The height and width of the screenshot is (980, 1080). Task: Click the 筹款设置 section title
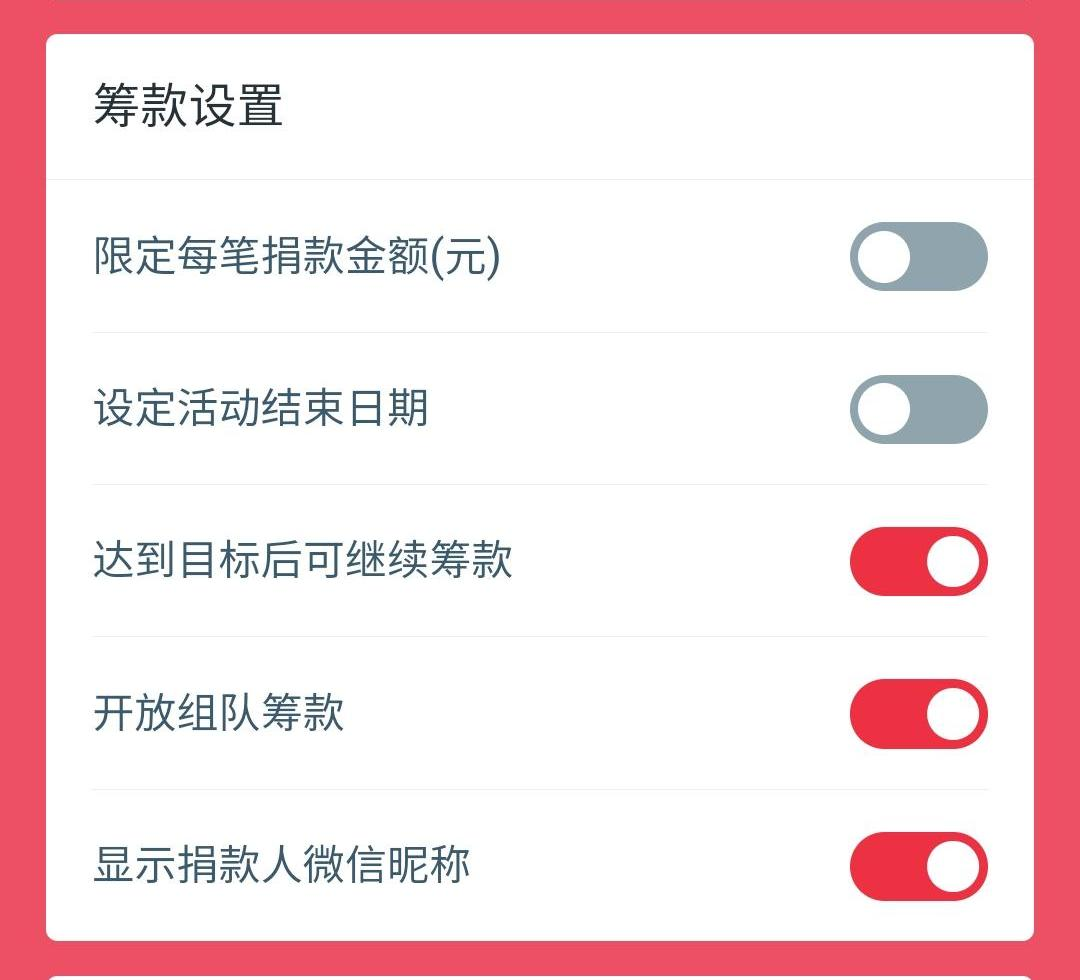coord(188,106)
